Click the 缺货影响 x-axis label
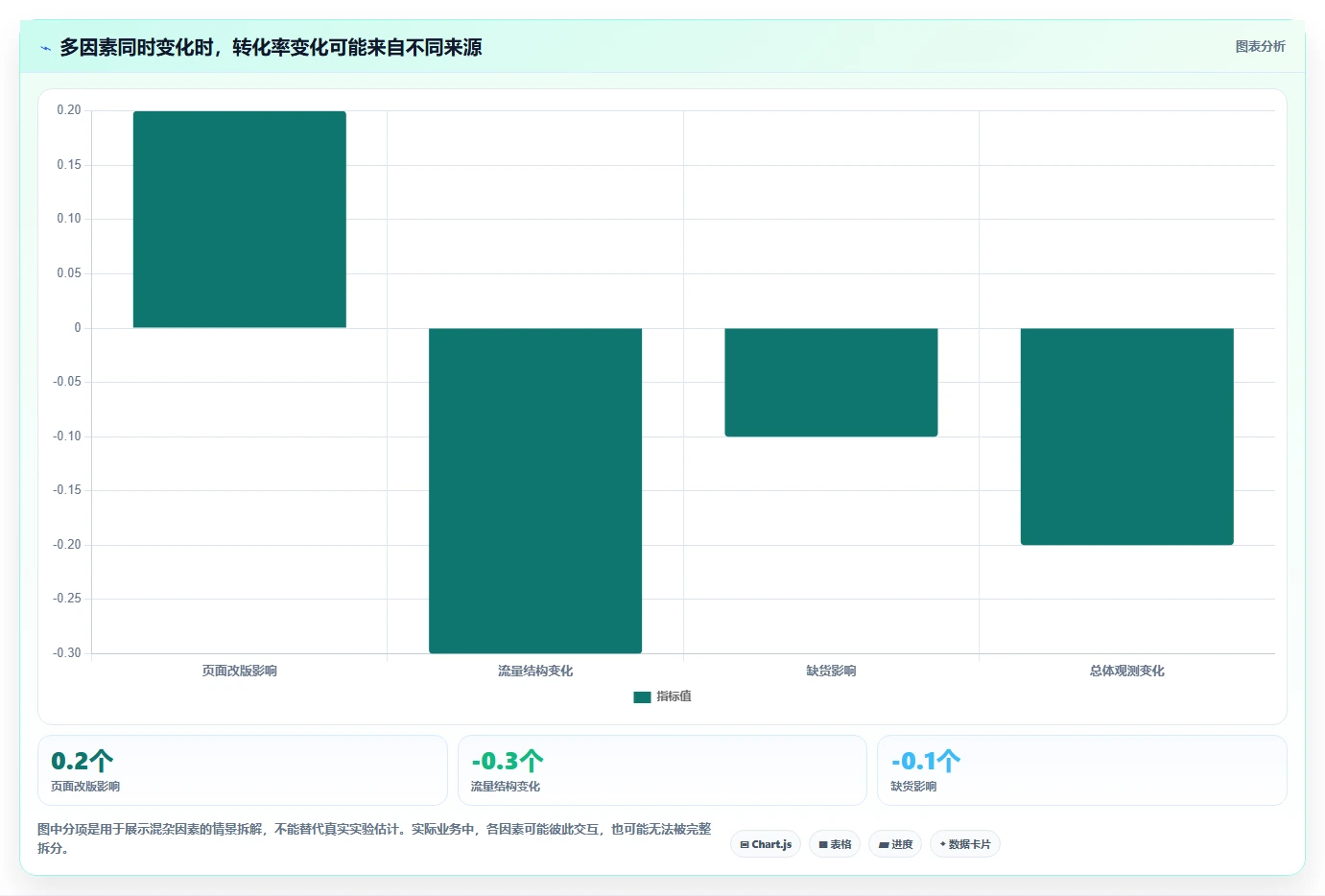 pos(831,671)
